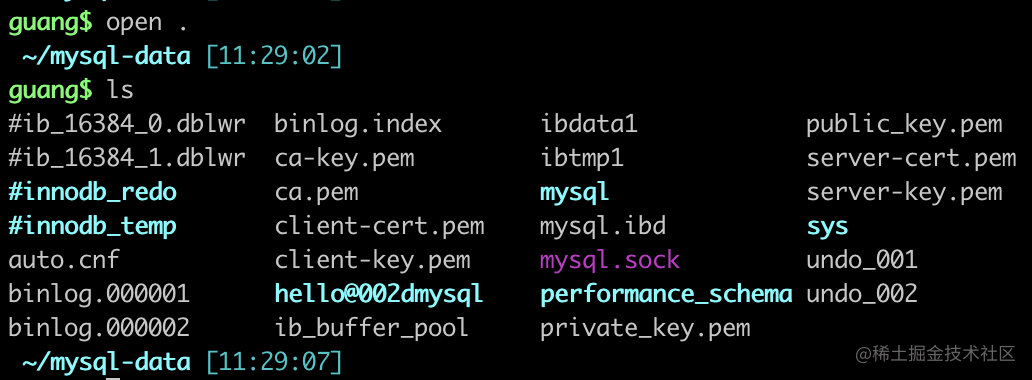The image size is (1032, 380).
Task: Click the ls command text
Action: 120,90
